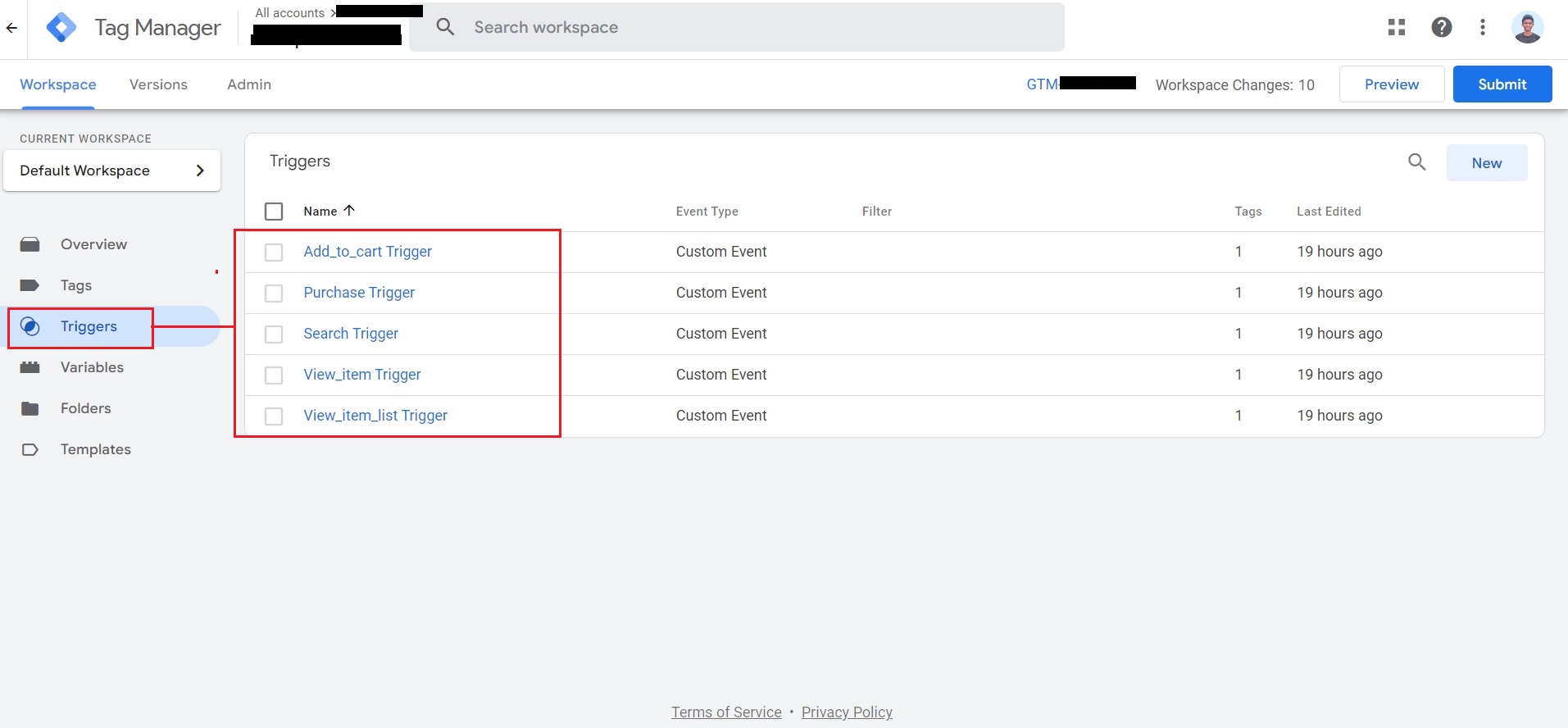
Task: Expand the Default Workspace selector
Action: tap(112, 171)
